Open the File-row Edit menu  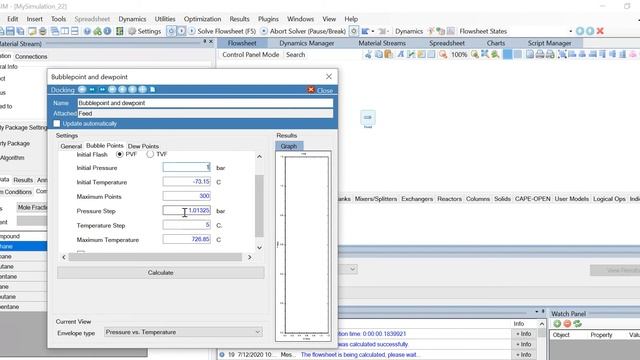point(13,19)
